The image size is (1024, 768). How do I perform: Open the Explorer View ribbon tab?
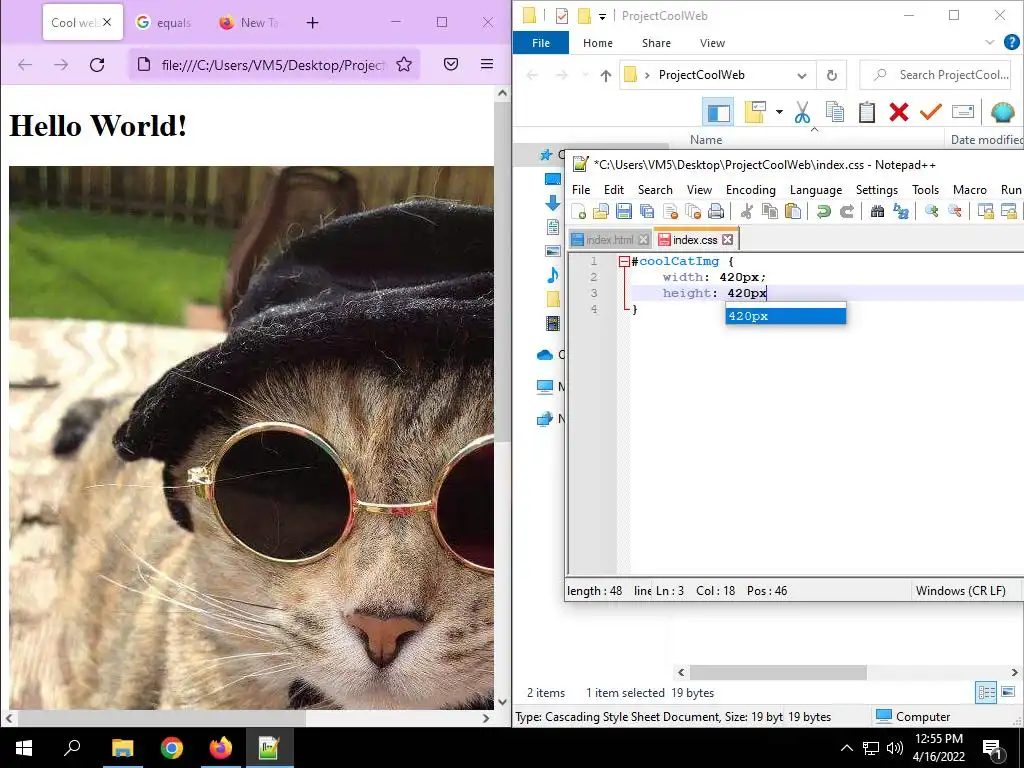click(x=712, y=43)
